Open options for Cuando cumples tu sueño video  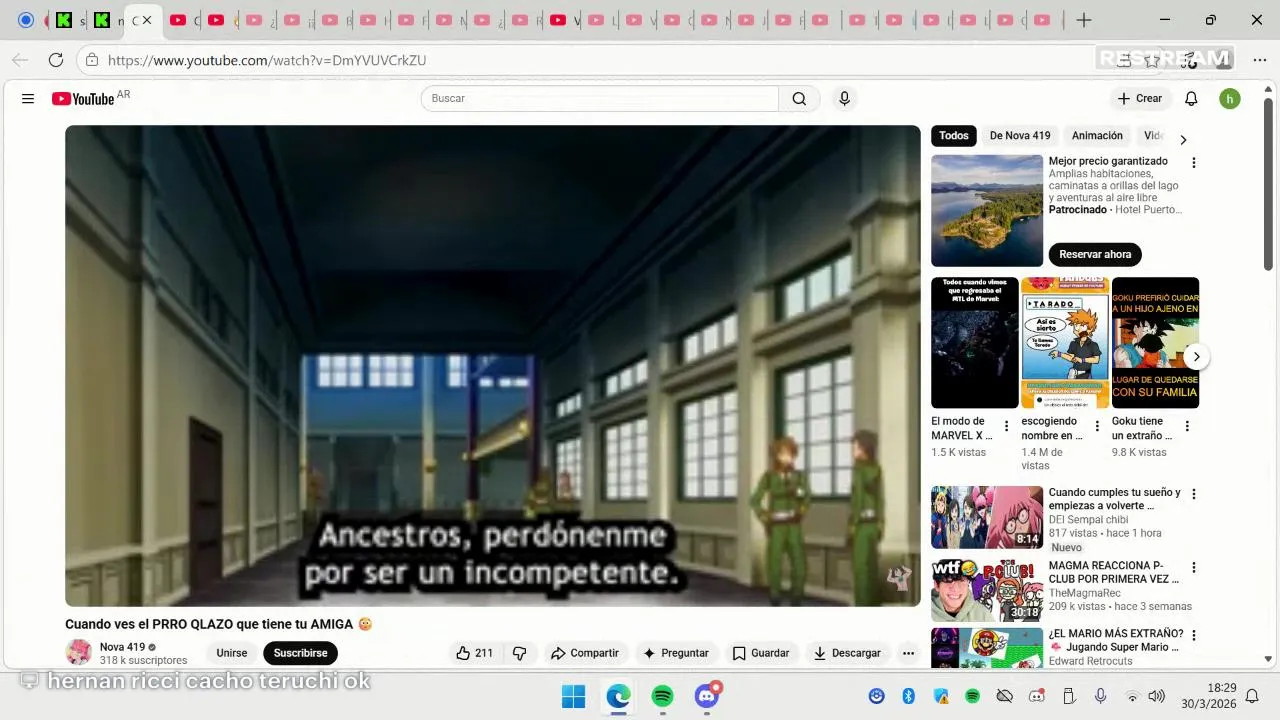pyautogui.click(x=1193, y=494)
